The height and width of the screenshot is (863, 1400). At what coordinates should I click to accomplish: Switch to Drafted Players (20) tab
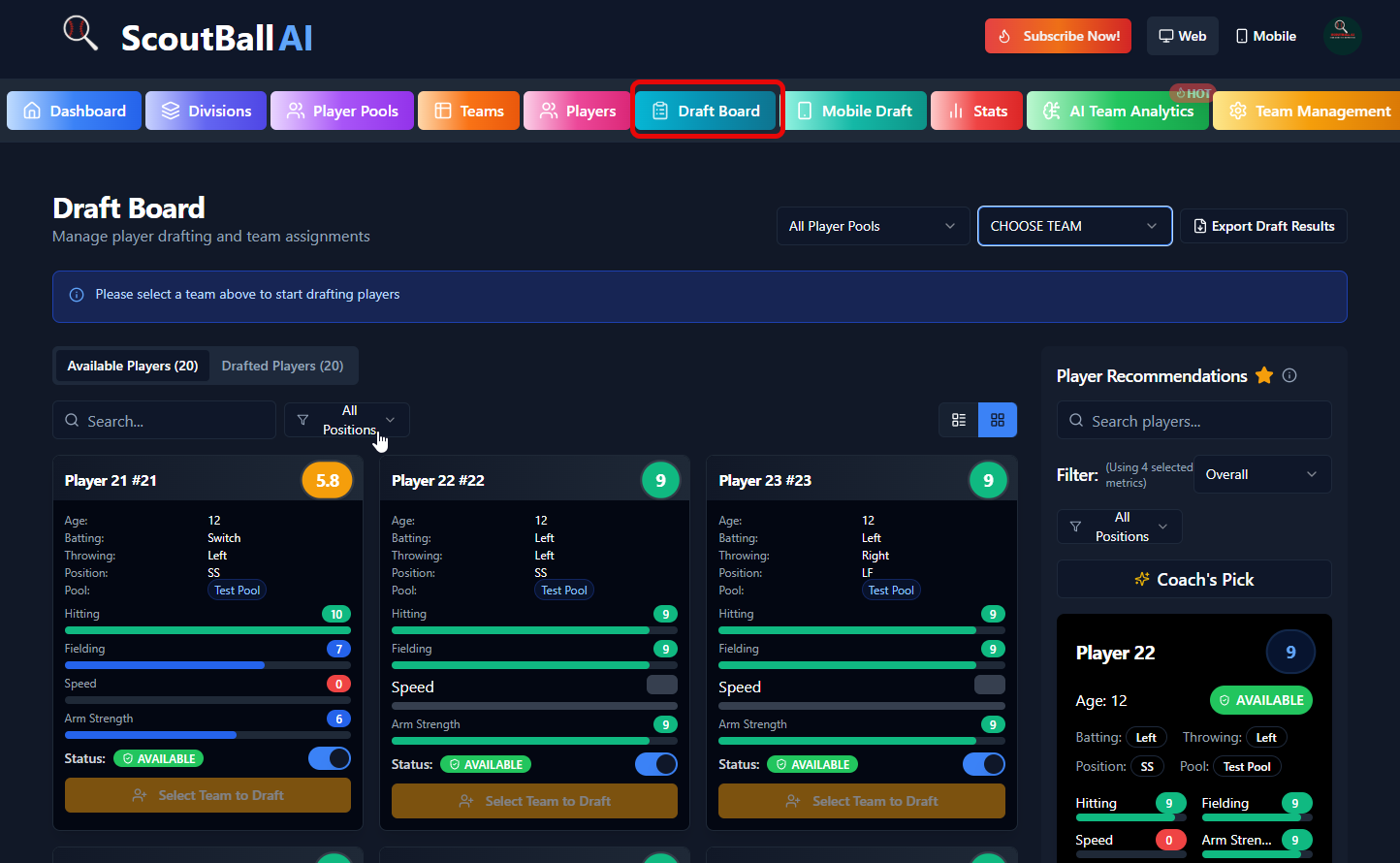pyautogui.click(x=282, y=366)
